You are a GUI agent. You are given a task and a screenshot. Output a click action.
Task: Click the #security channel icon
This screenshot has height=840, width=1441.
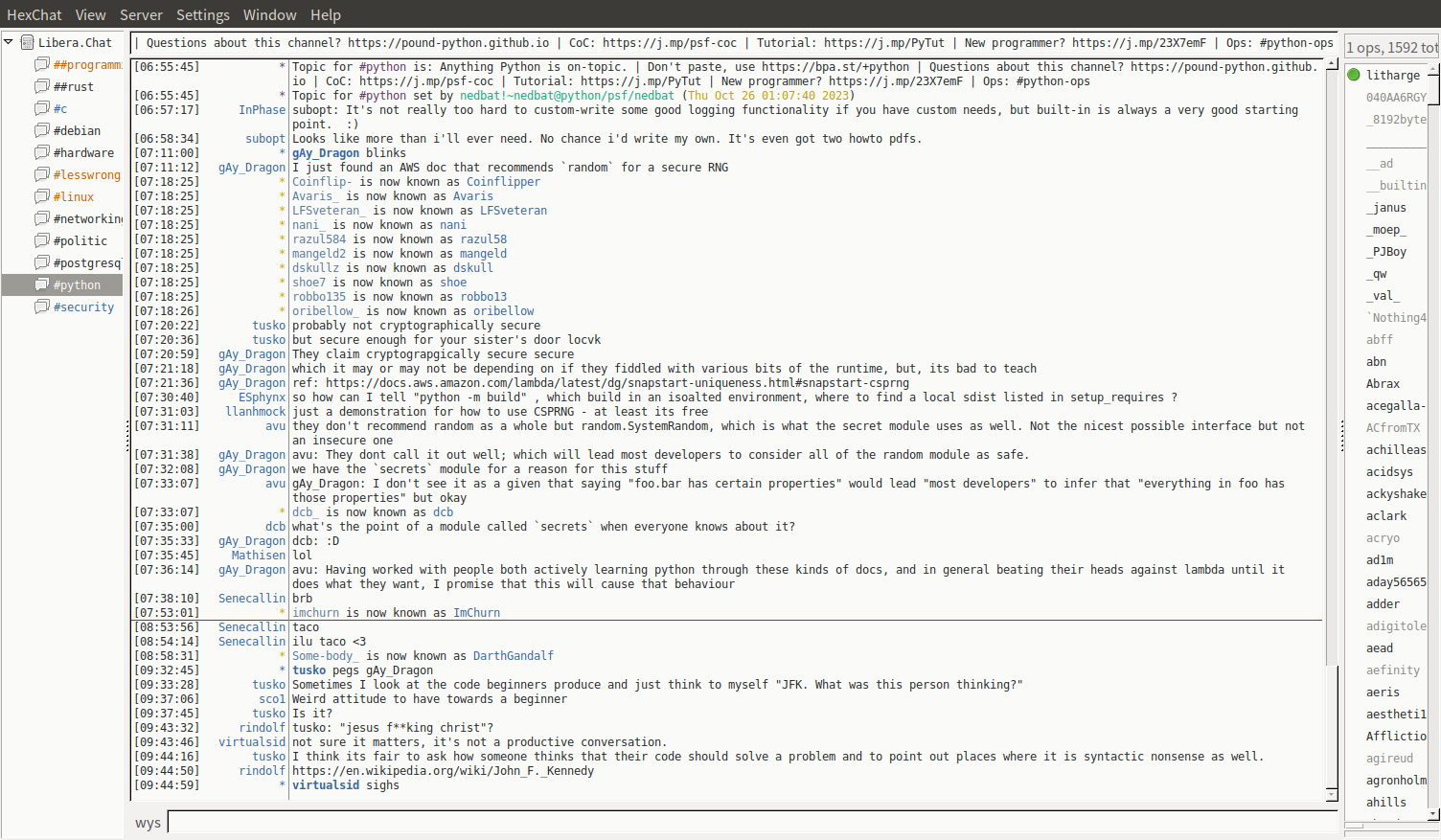42,306
